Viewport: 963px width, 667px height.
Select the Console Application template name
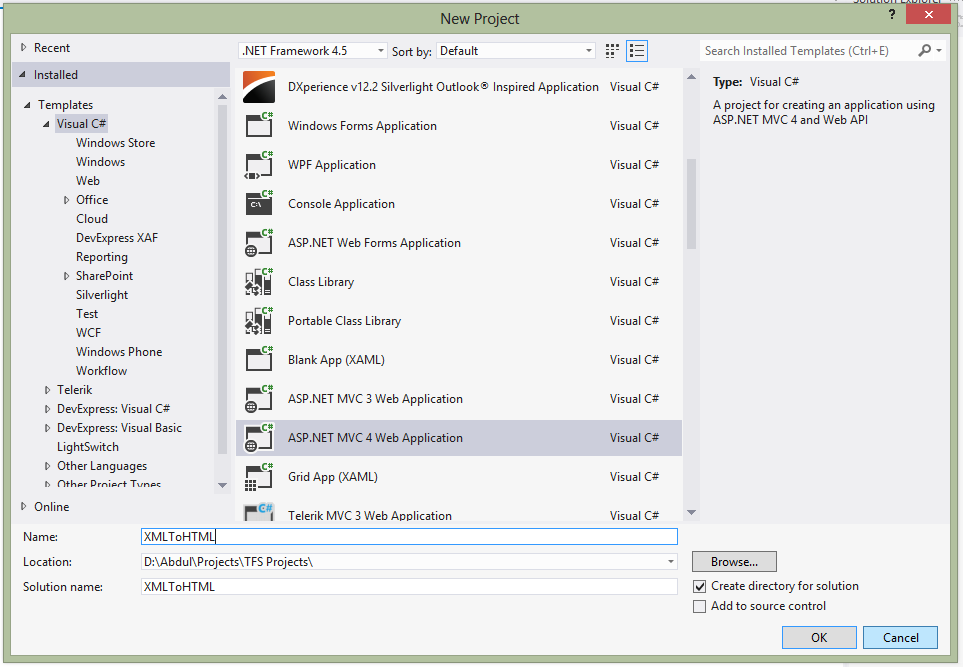point(341,204)
